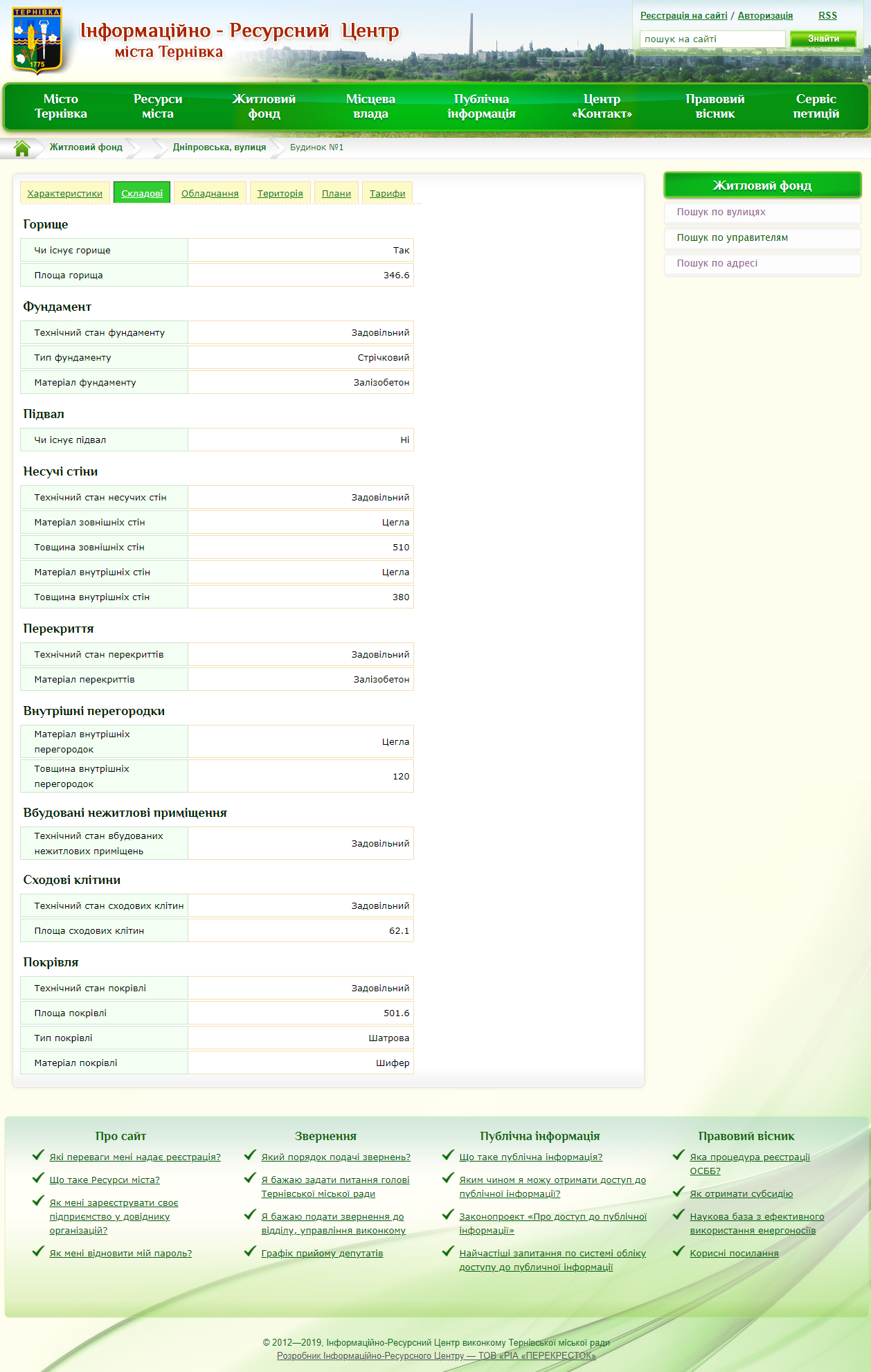Open Корисні посилання link
The width and height of the screenshot is (871, 1372).
(734, 1253)
